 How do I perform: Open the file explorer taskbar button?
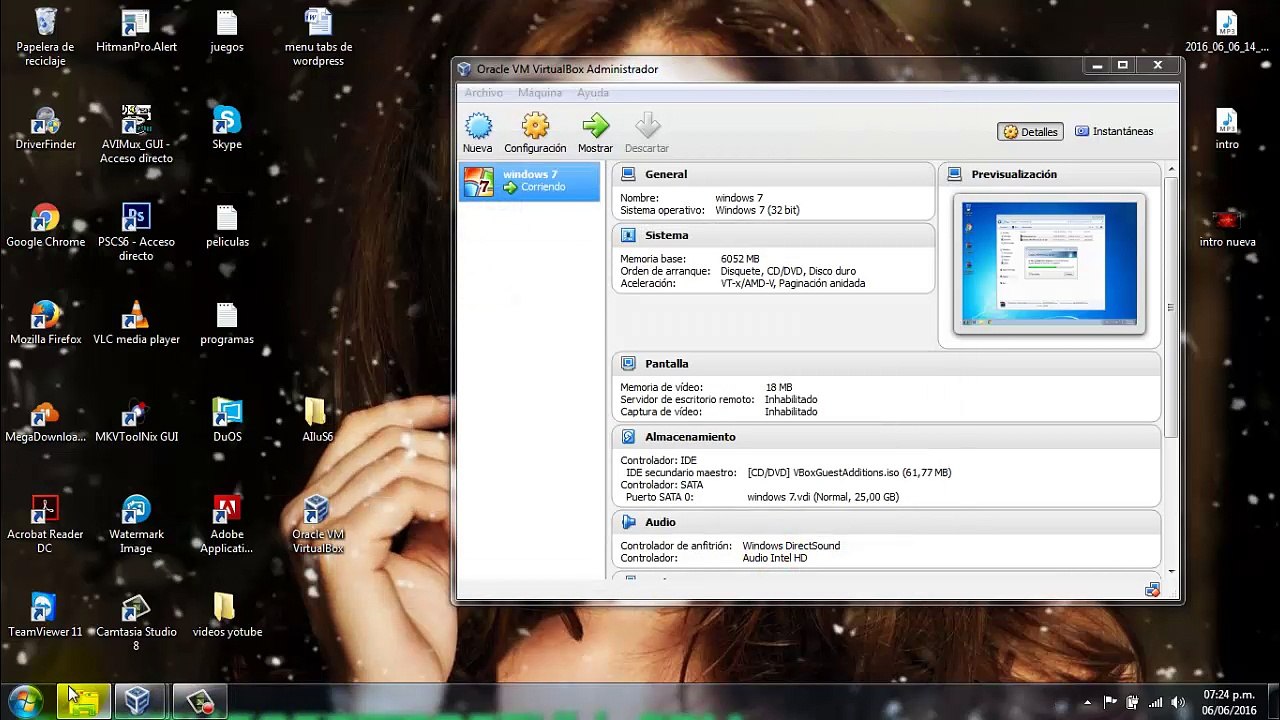84,702
